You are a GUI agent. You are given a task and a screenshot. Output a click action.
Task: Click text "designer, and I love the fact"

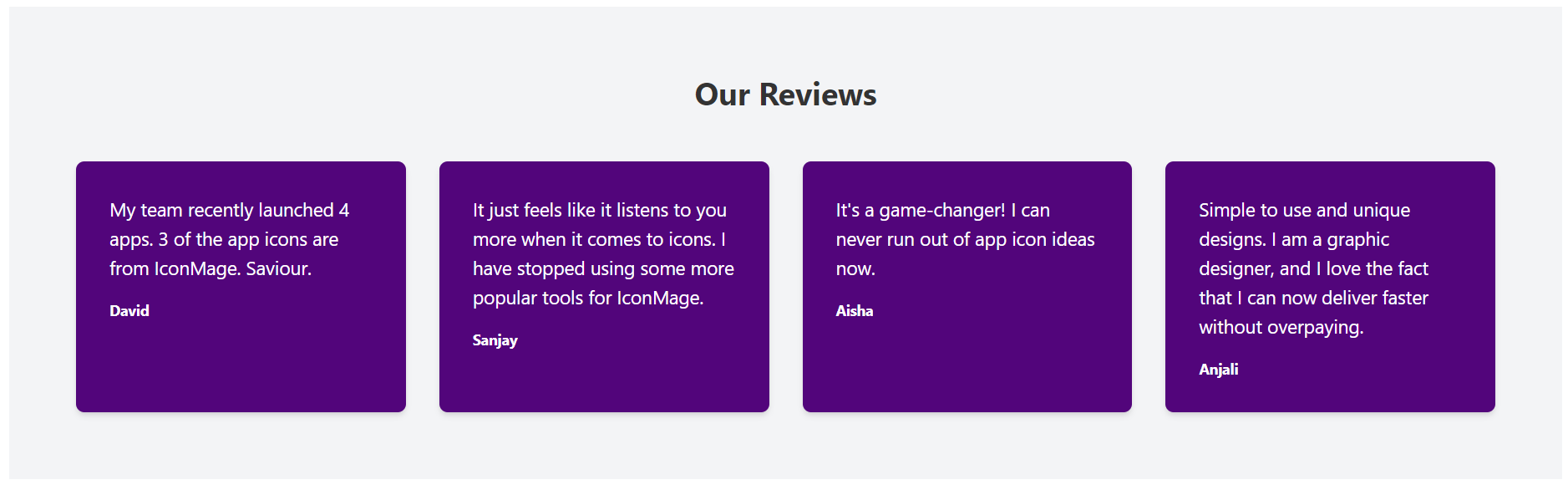click(x=1314, y=268)
